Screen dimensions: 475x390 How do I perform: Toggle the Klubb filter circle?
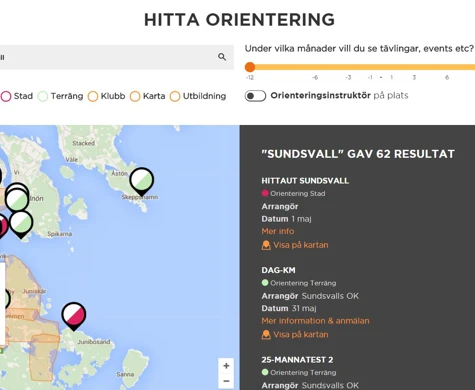(93, 96)
